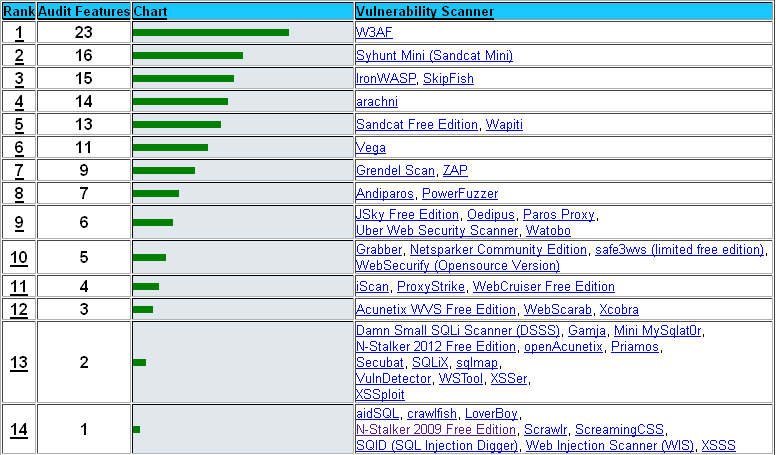Open the XSSer link
The height and width of the screenshot is (455, 776).
pyautogui.click(x=509, y=379)
